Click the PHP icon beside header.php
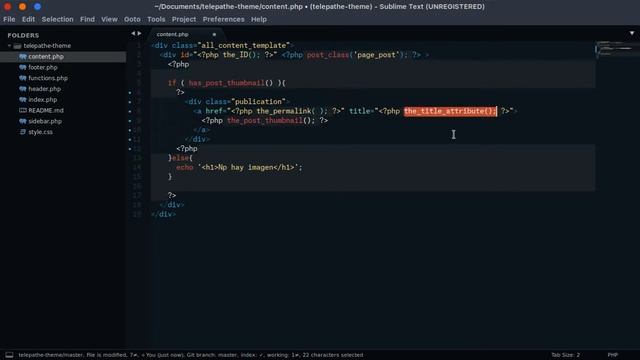Screen dimensions: 640x360 23,89
